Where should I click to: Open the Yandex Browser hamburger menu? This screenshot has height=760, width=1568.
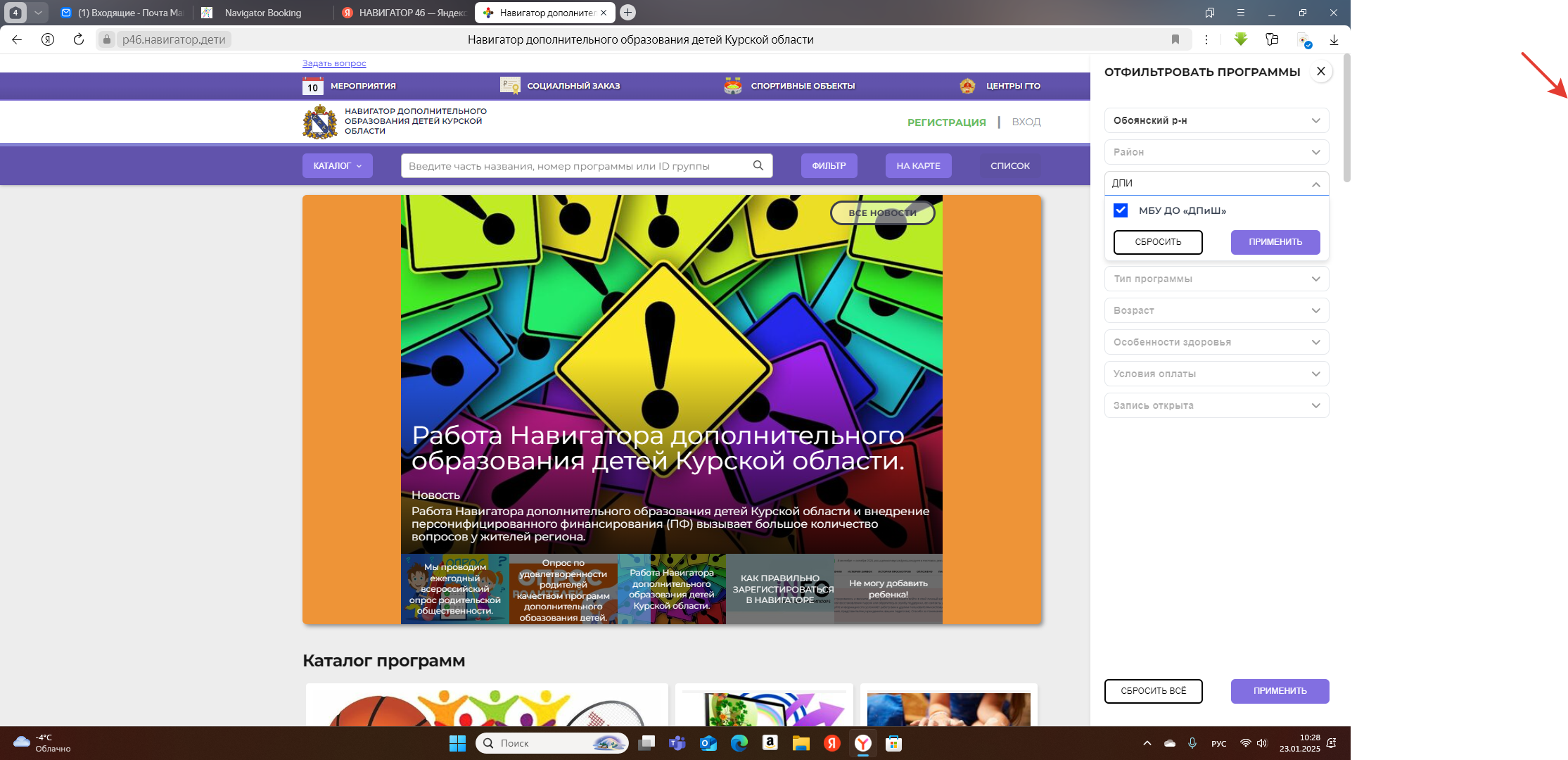tap(1241, 13)
